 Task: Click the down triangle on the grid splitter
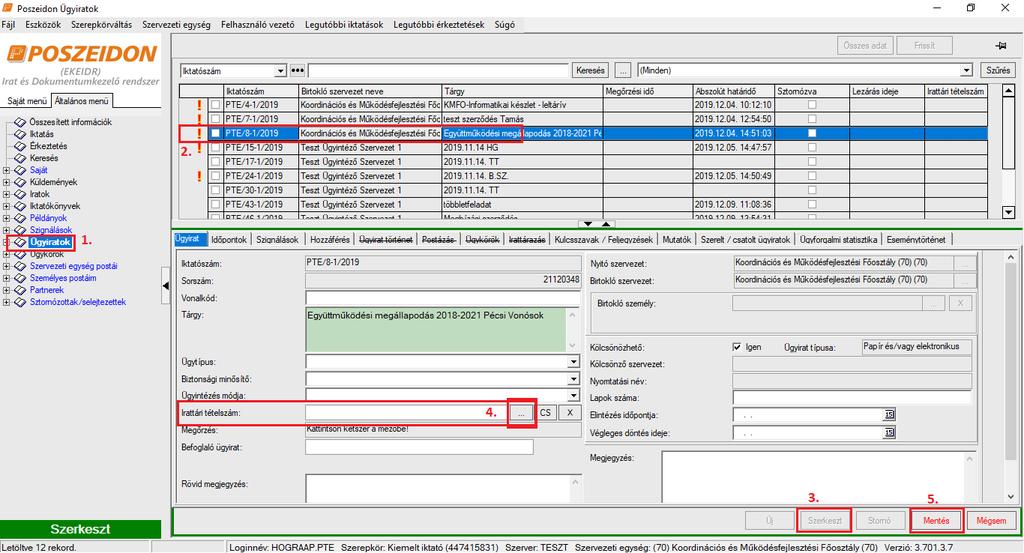click(x=588, y=224)
